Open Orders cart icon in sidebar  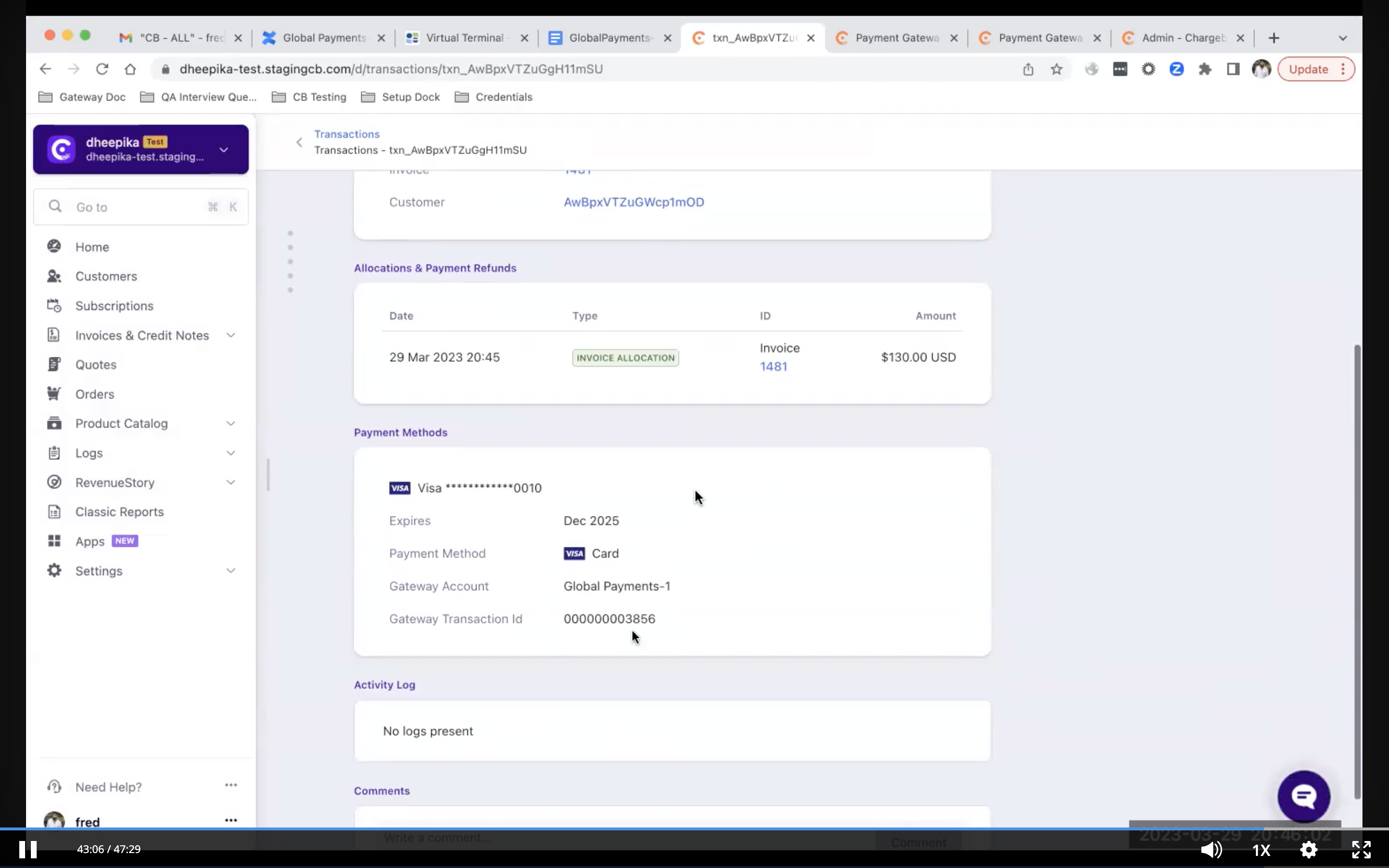pyautogui.click(x=54, y=394)
